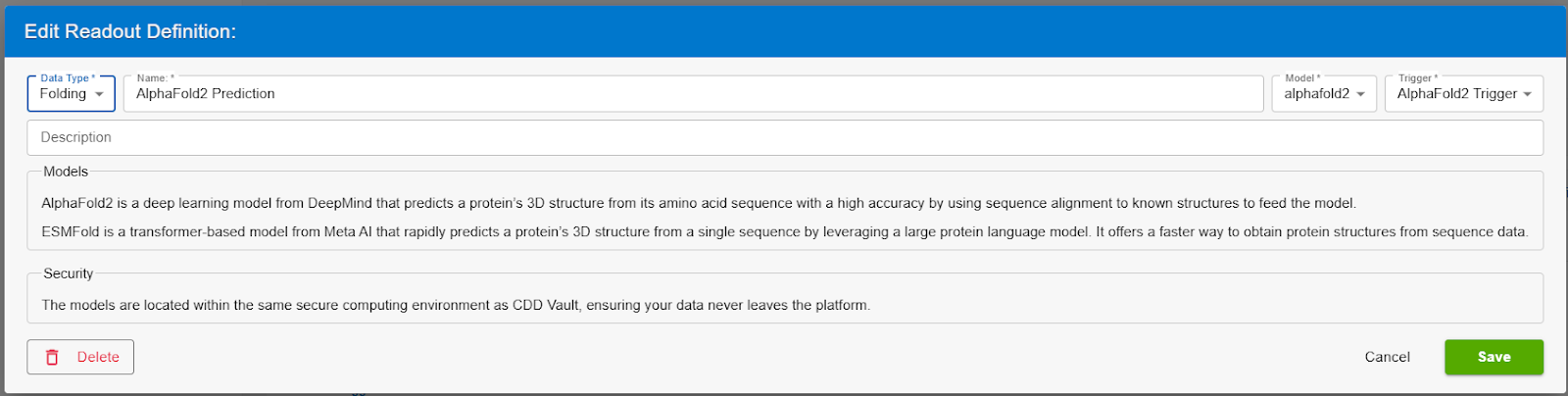Cancel editing the readout definition

1387,357
